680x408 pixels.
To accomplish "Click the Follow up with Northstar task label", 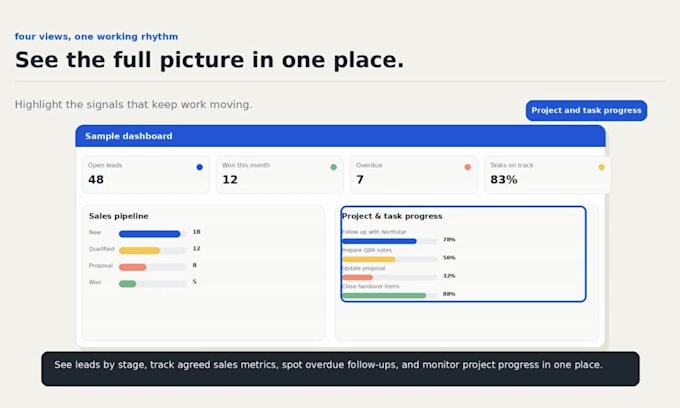I will pos(374,232).
